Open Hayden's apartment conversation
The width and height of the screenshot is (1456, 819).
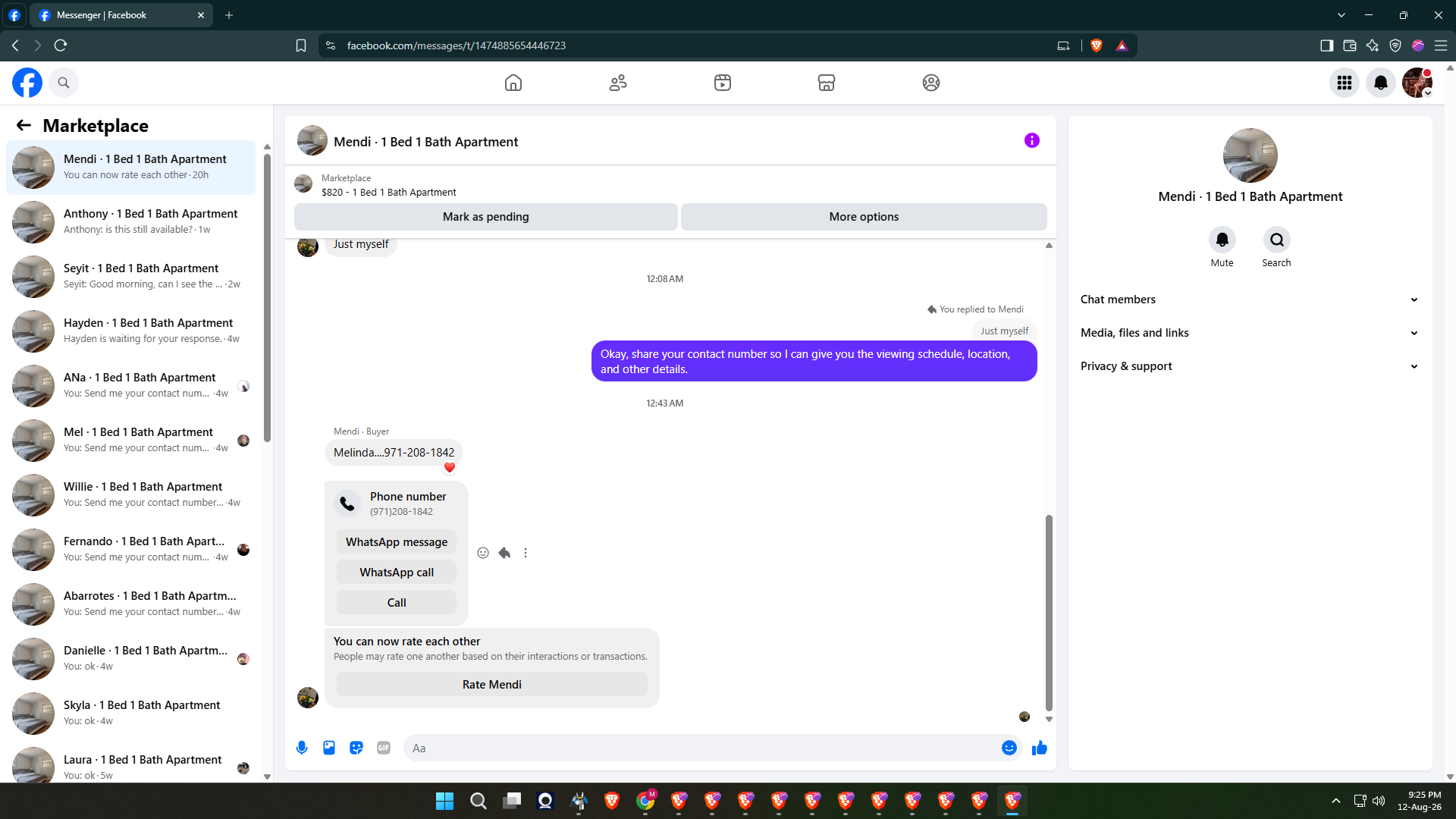point(131,331)
